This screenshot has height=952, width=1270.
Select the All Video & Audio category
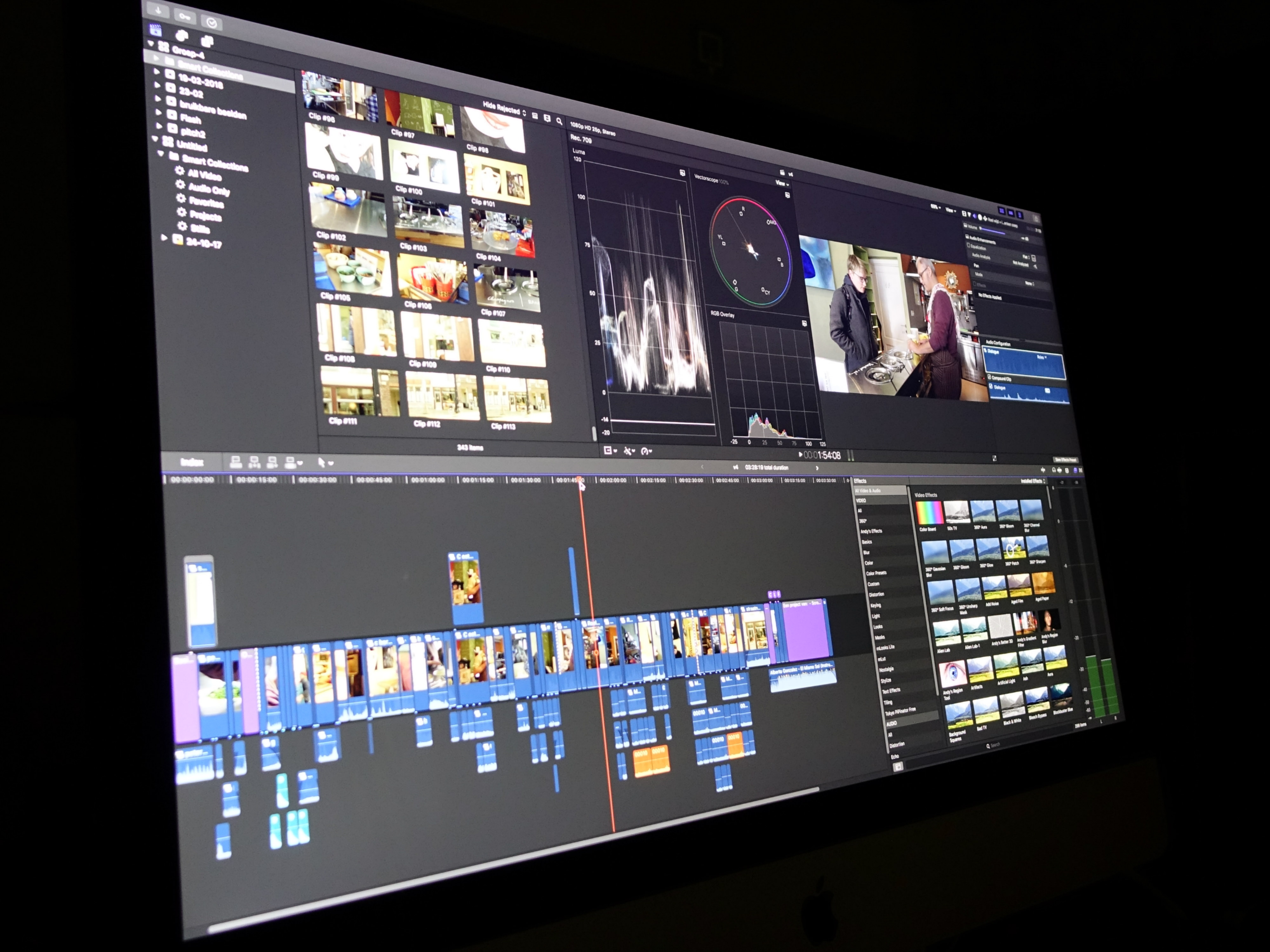tap(867, 491)
